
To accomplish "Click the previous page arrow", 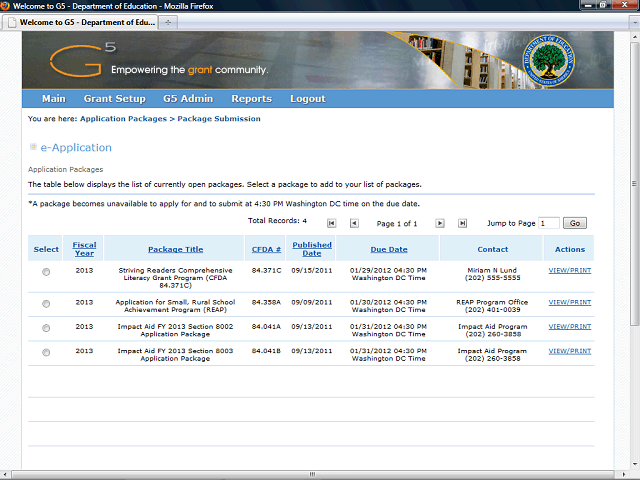I will (354, 223).
